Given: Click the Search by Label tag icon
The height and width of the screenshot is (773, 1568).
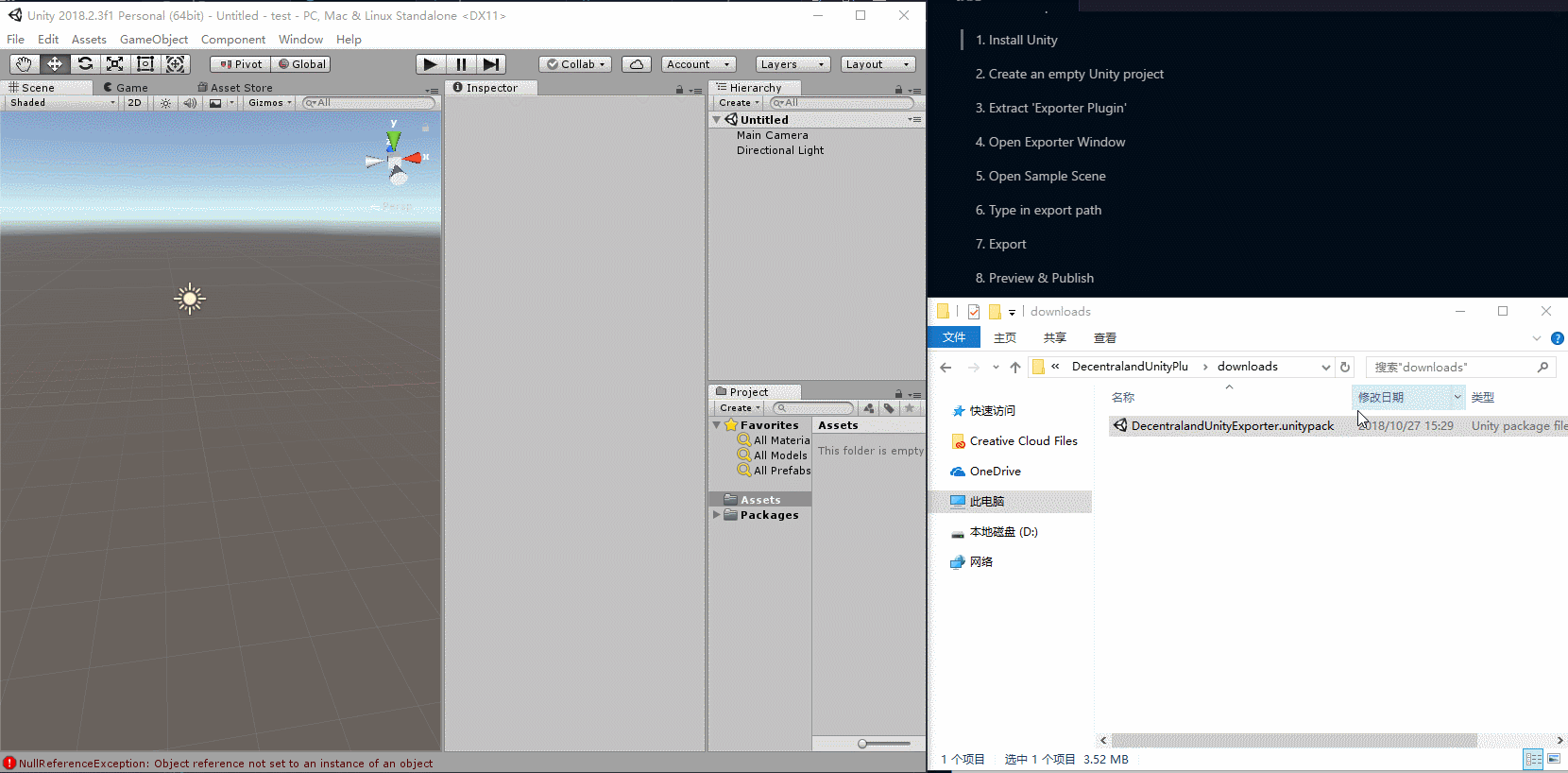Looking at the screenshot, I should point(889,408).
